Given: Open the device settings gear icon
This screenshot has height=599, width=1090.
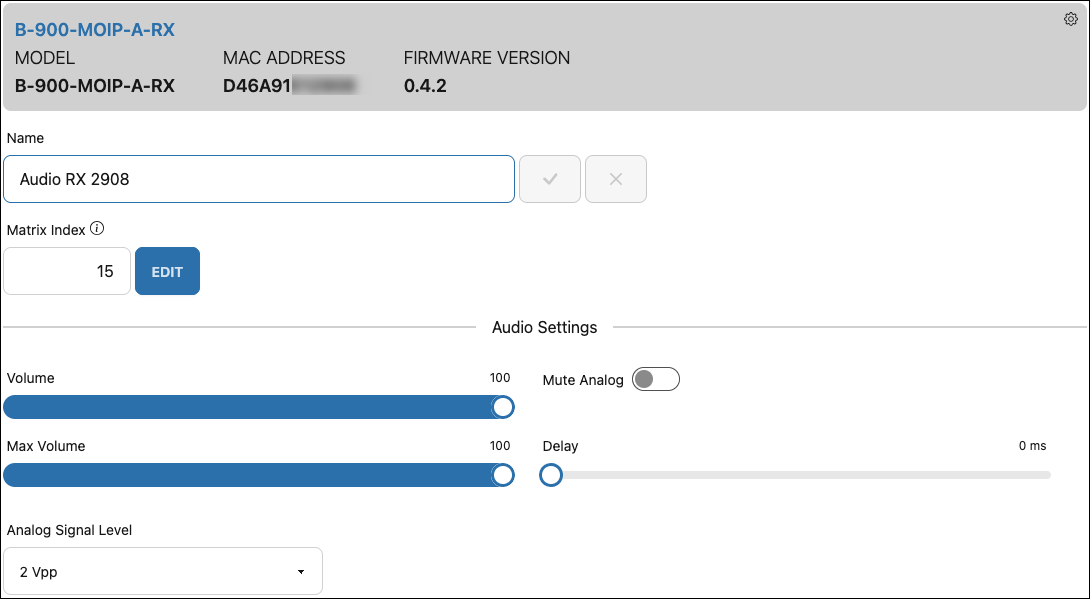Looking at the screenshot, I should [1070, 19].
